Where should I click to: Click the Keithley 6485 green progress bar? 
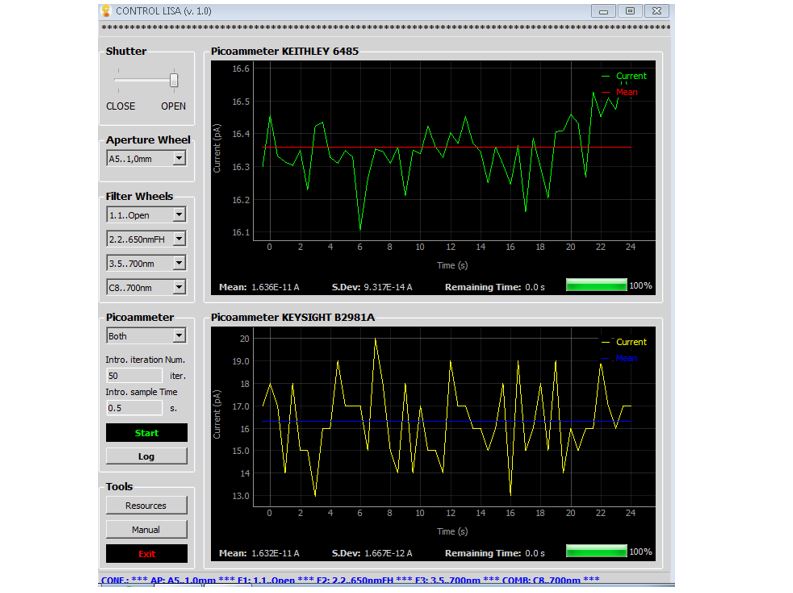point(596,285)
